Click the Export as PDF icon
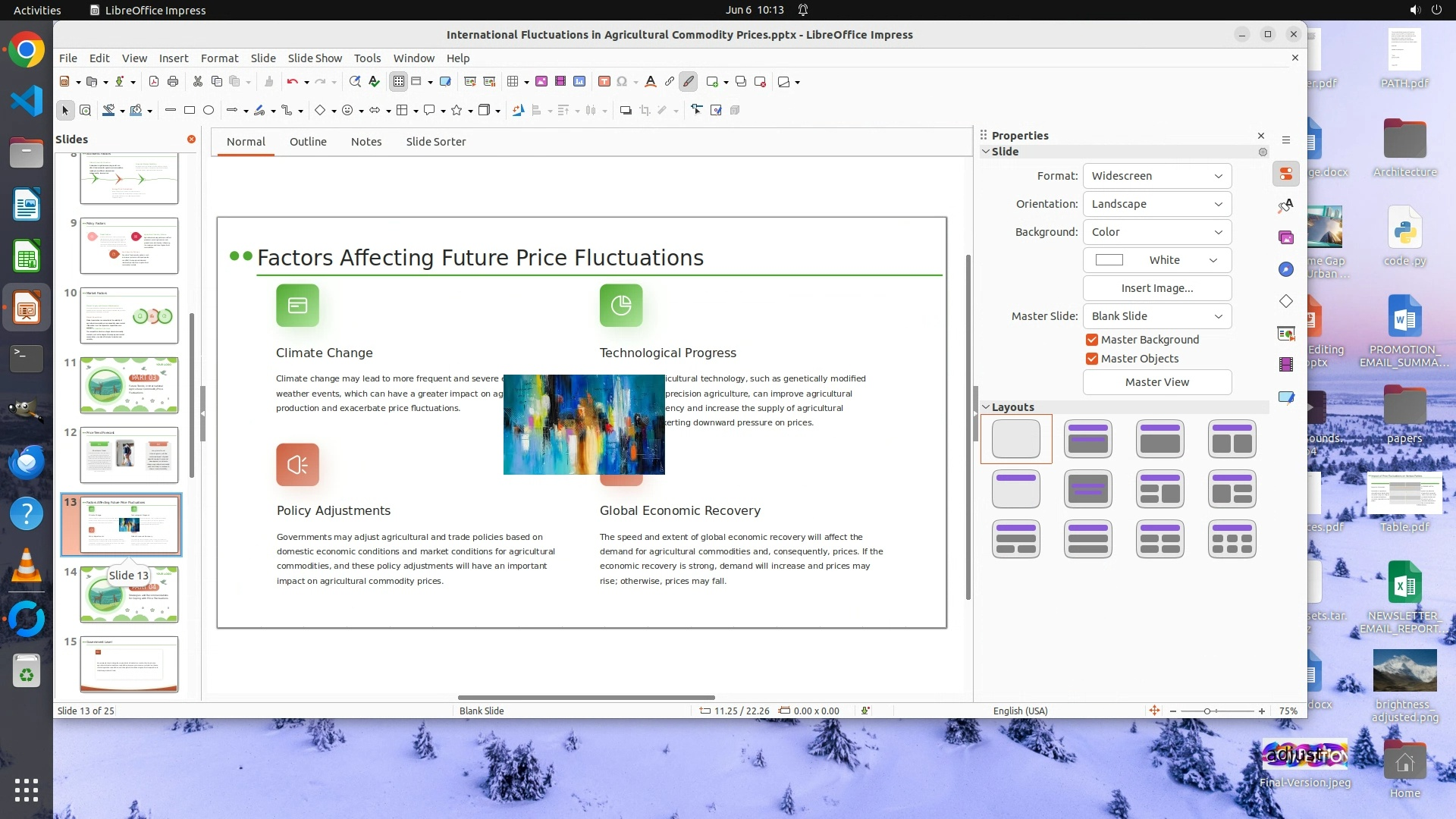The image size is (1456, 819). click(154, 81)
